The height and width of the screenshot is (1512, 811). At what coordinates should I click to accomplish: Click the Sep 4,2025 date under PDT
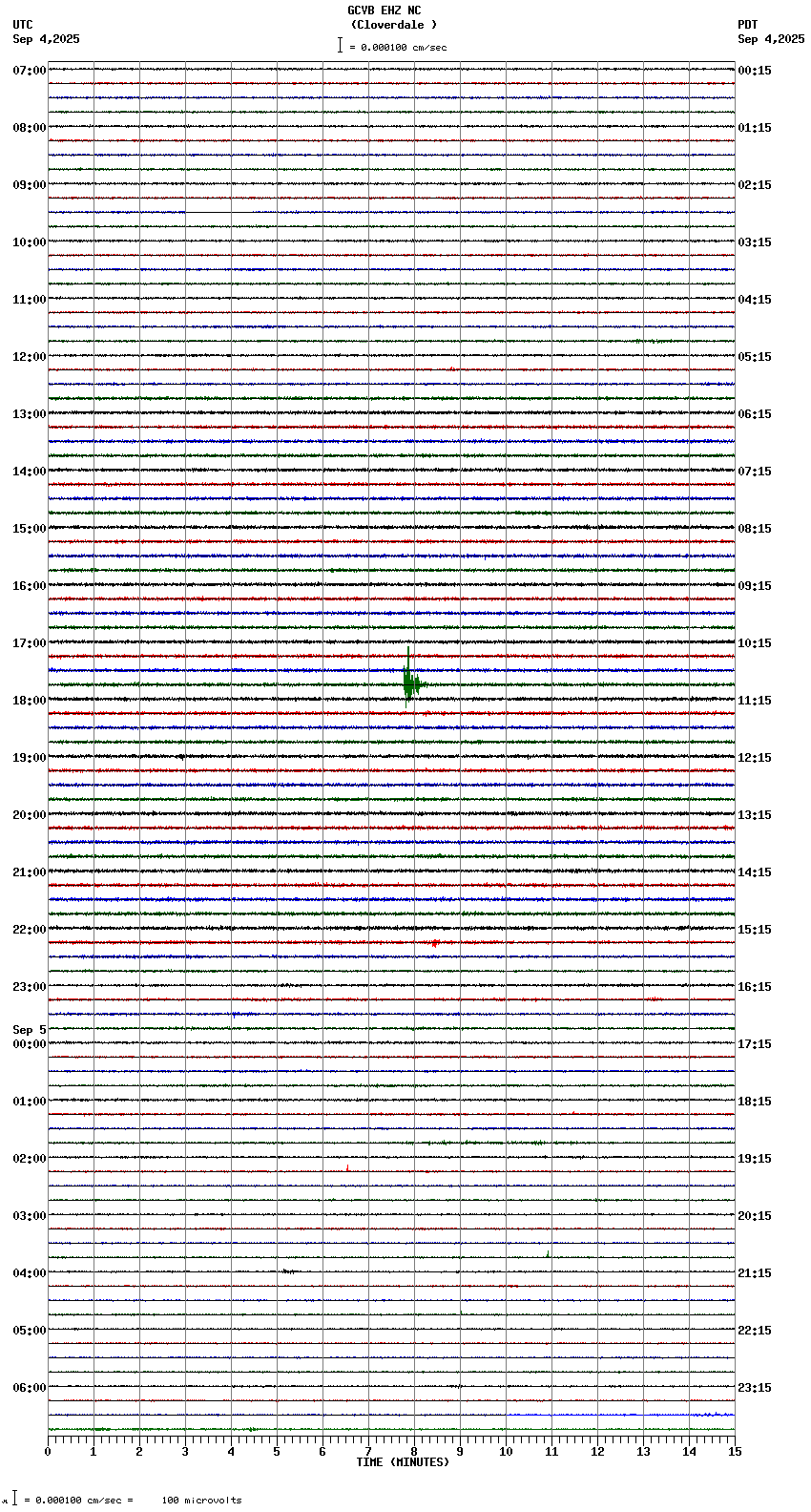point(771,39)
